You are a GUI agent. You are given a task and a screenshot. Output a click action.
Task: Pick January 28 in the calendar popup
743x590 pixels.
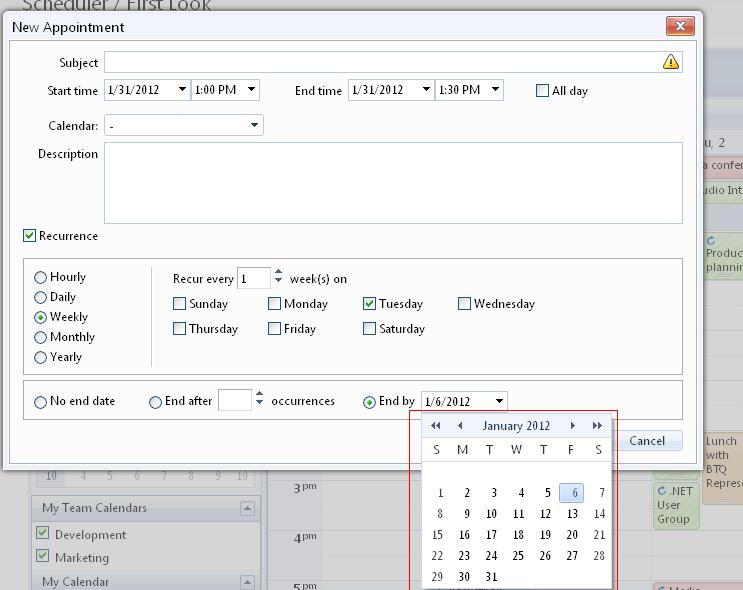coord(599,555)
